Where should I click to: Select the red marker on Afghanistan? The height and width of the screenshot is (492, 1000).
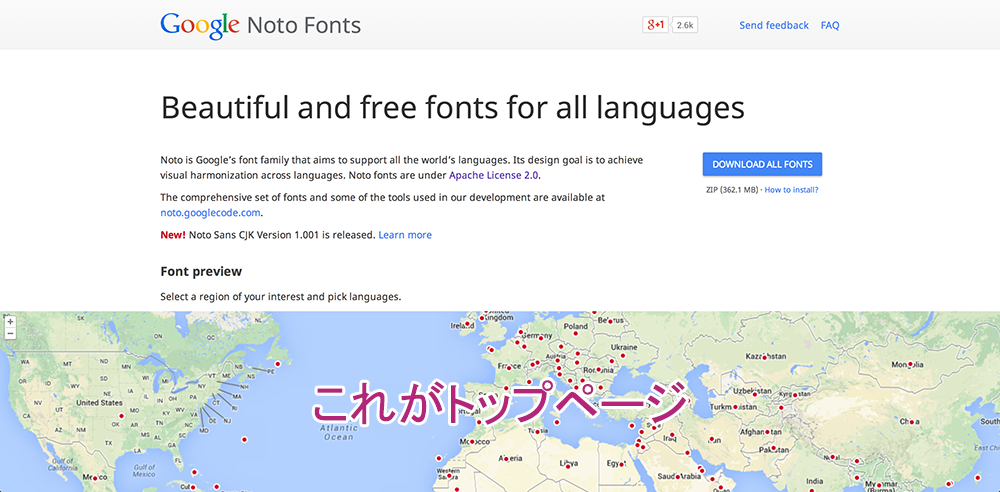coord(767,432)
